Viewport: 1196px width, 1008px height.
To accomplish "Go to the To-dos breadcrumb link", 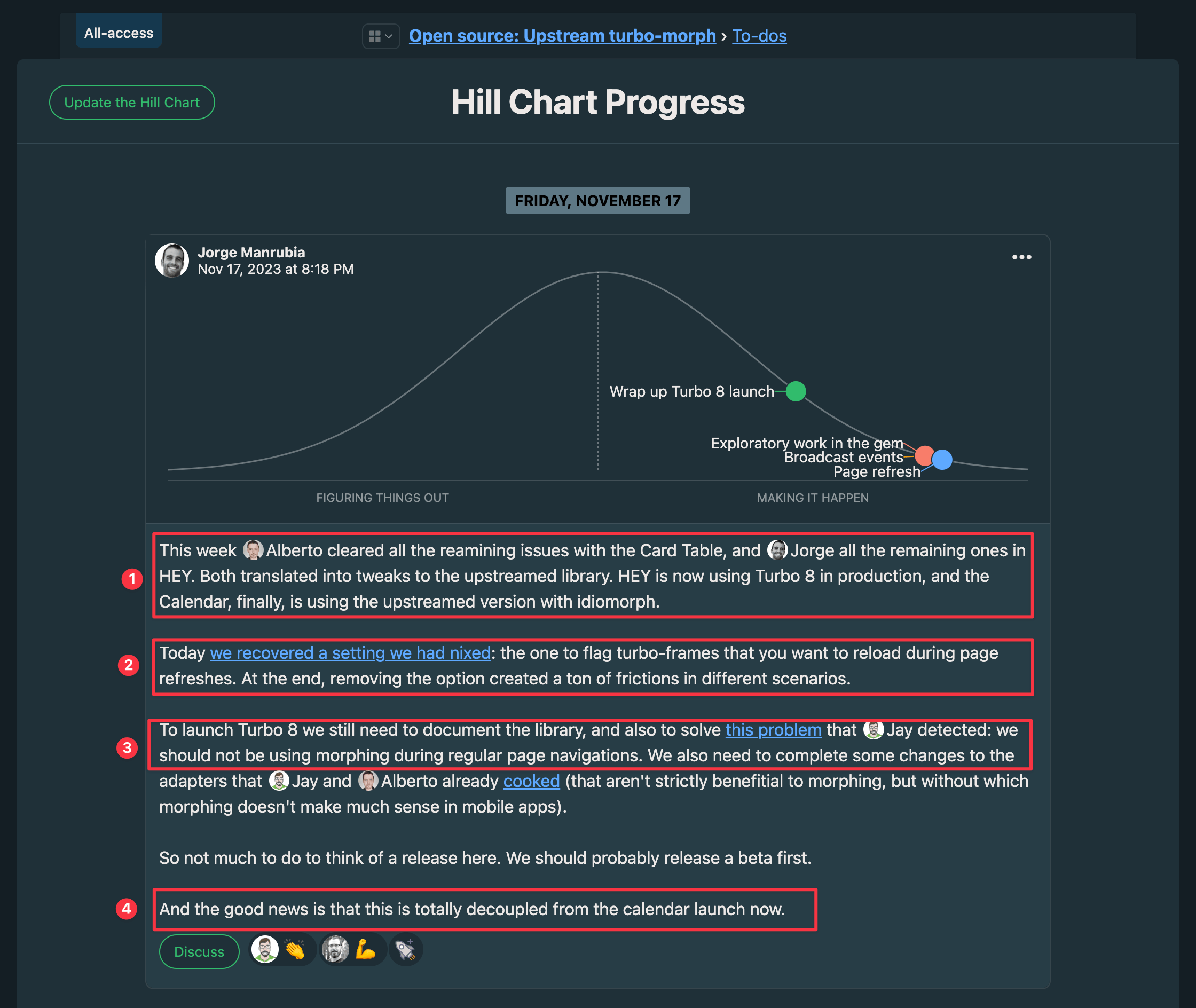I will pos(759,36).
